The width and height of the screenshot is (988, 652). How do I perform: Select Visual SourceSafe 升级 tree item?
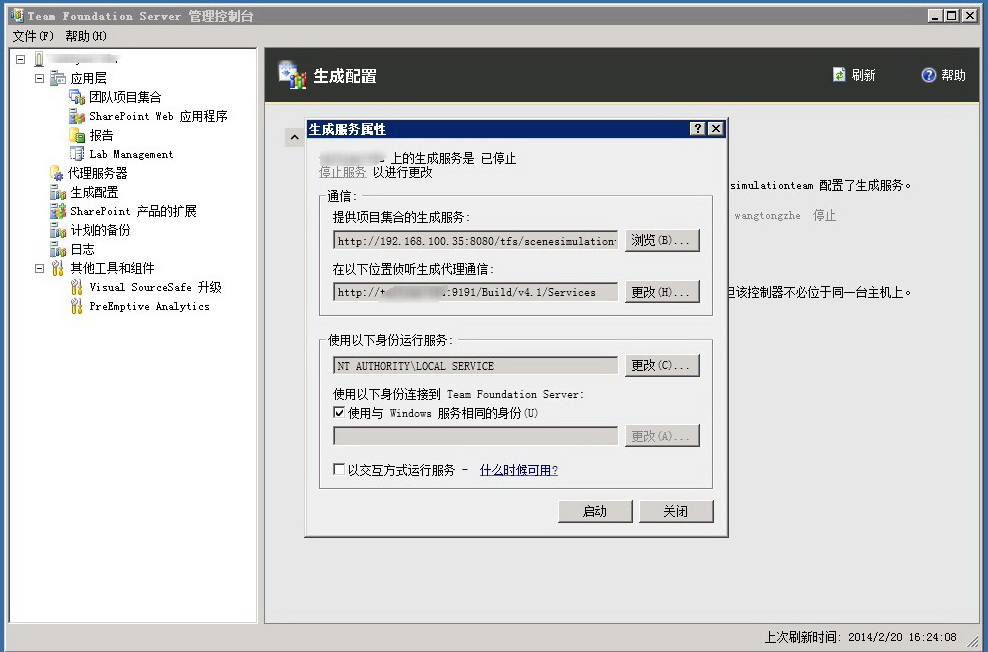coord(155,287)
